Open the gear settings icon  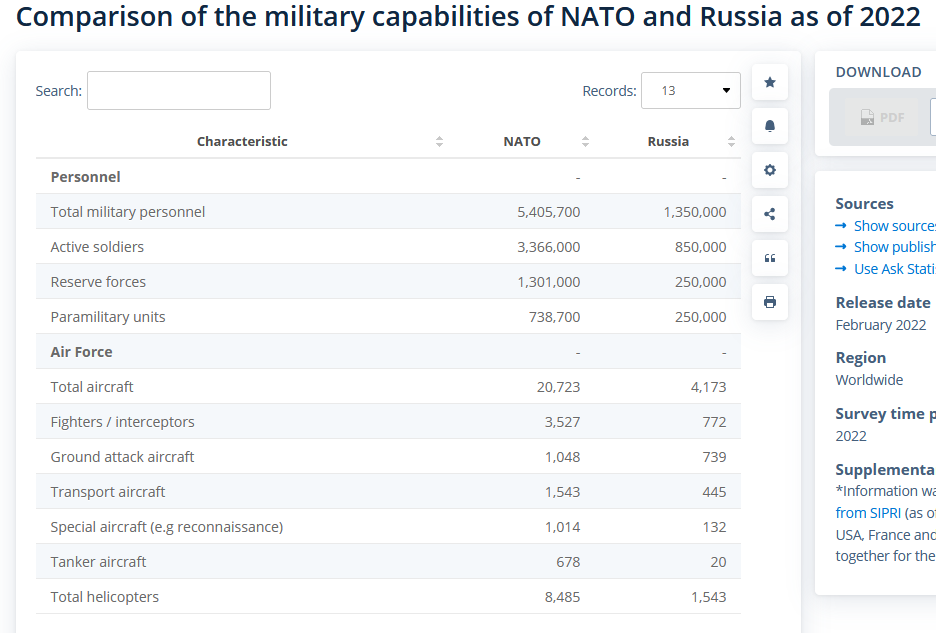pos(770,170)
